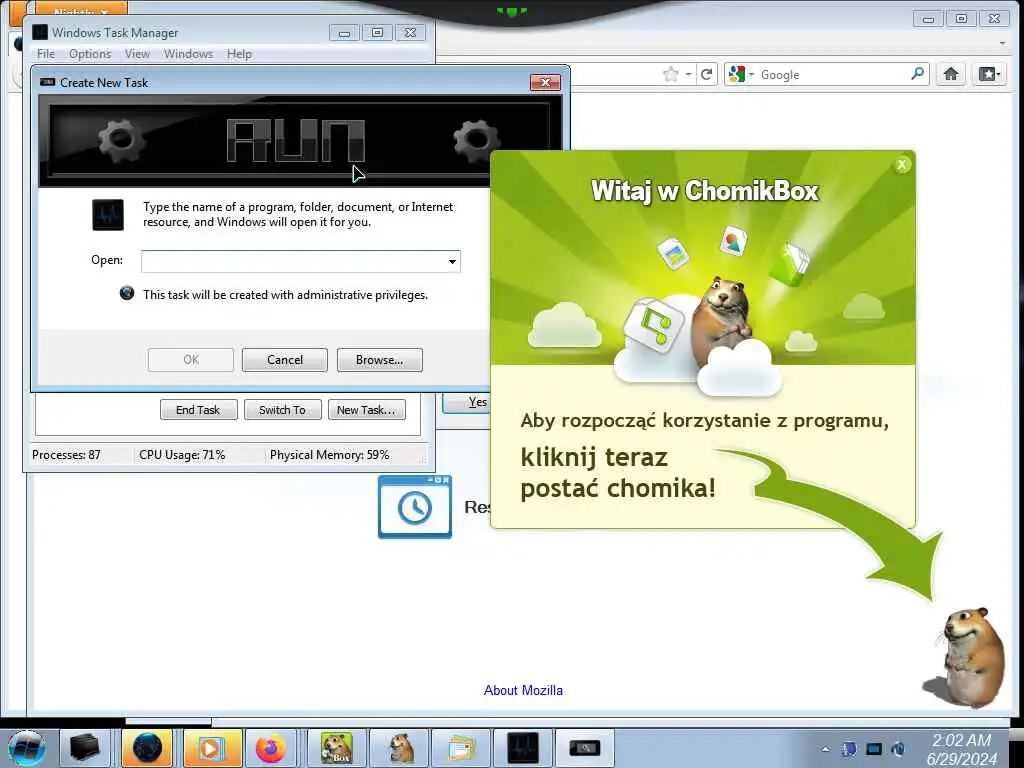This screenshot has height=768, width=1024.
Task: Open the black box taskbar application
Action: 84,748
